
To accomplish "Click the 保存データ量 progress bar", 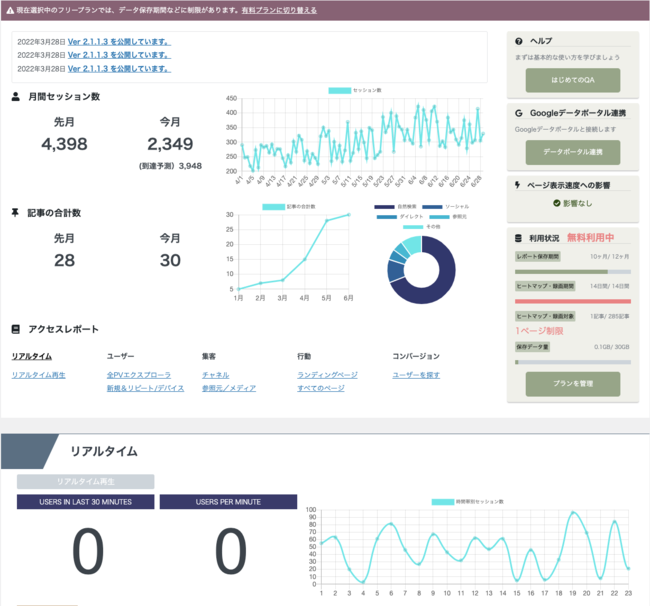I will [573, 362].
